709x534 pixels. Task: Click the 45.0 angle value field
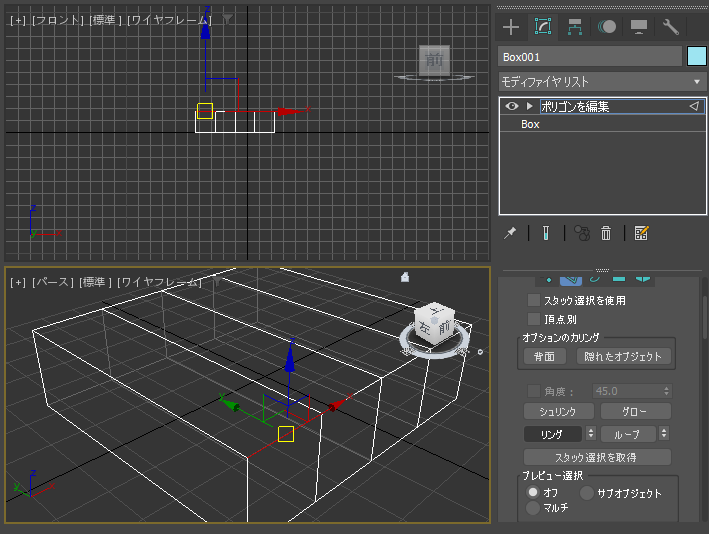pyautogui.click(x=628, y=391)
